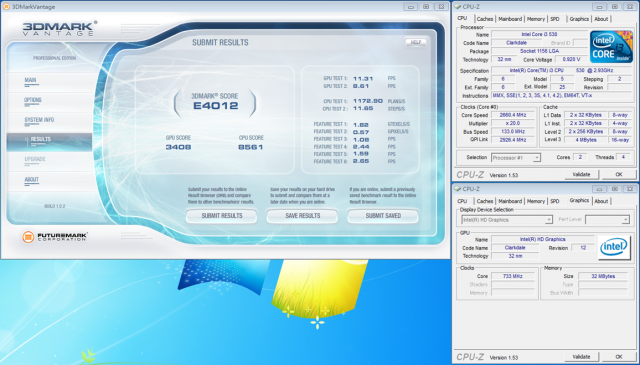640x365 pixels.
Task: Click Validate in the bottom CPU-Z window
Action: click(581, 356)
